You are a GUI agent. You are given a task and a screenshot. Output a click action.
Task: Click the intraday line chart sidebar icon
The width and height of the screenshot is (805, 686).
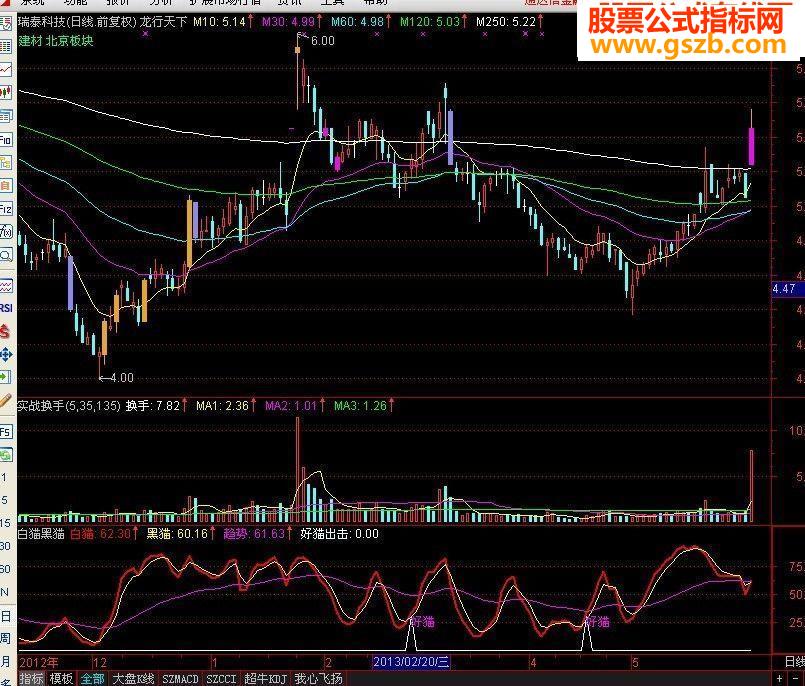point(5,69)
